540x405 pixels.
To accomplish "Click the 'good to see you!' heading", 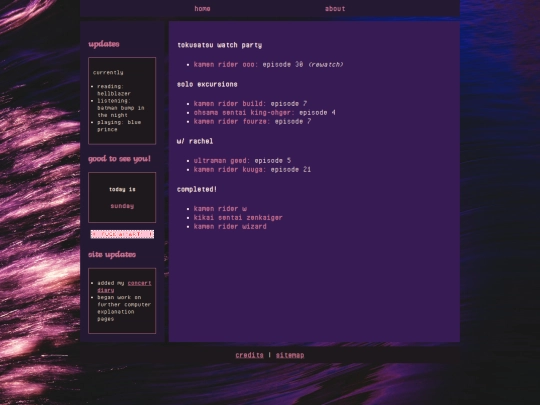I will pyautogui.click(x=120, y=159).
